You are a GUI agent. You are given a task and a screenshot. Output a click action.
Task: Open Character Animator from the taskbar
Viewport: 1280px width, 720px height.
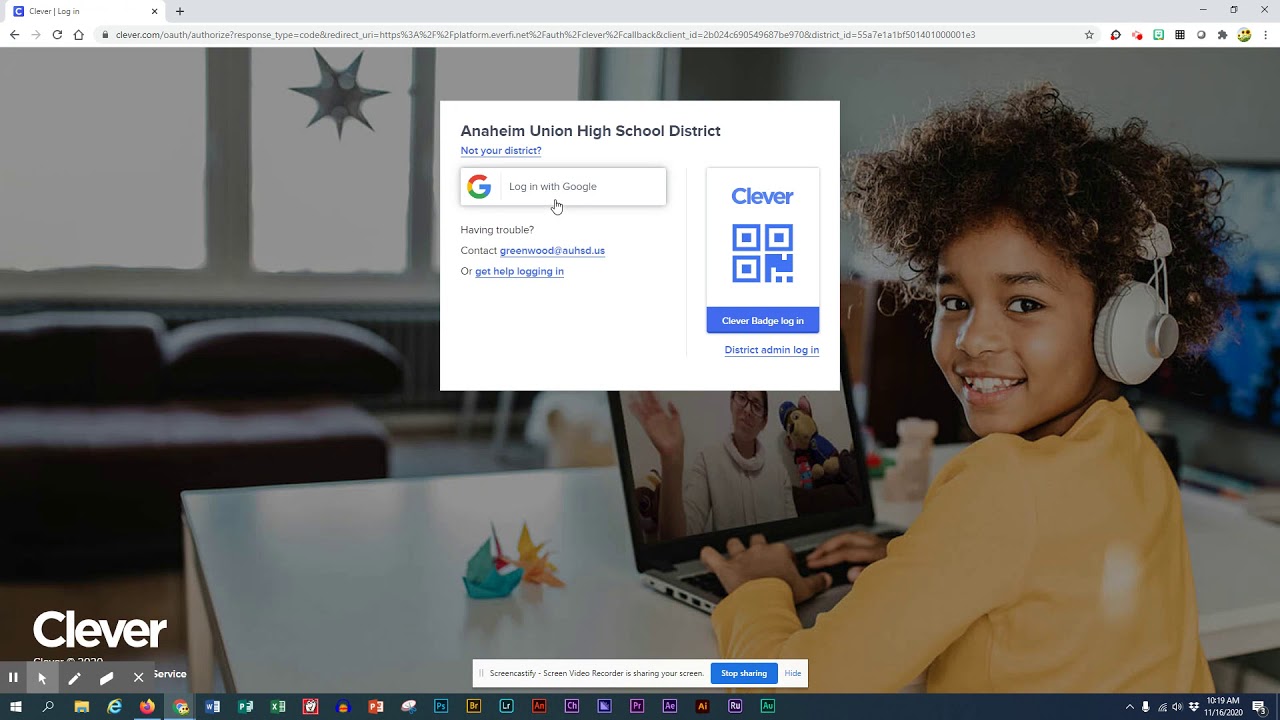coord(572,706)
